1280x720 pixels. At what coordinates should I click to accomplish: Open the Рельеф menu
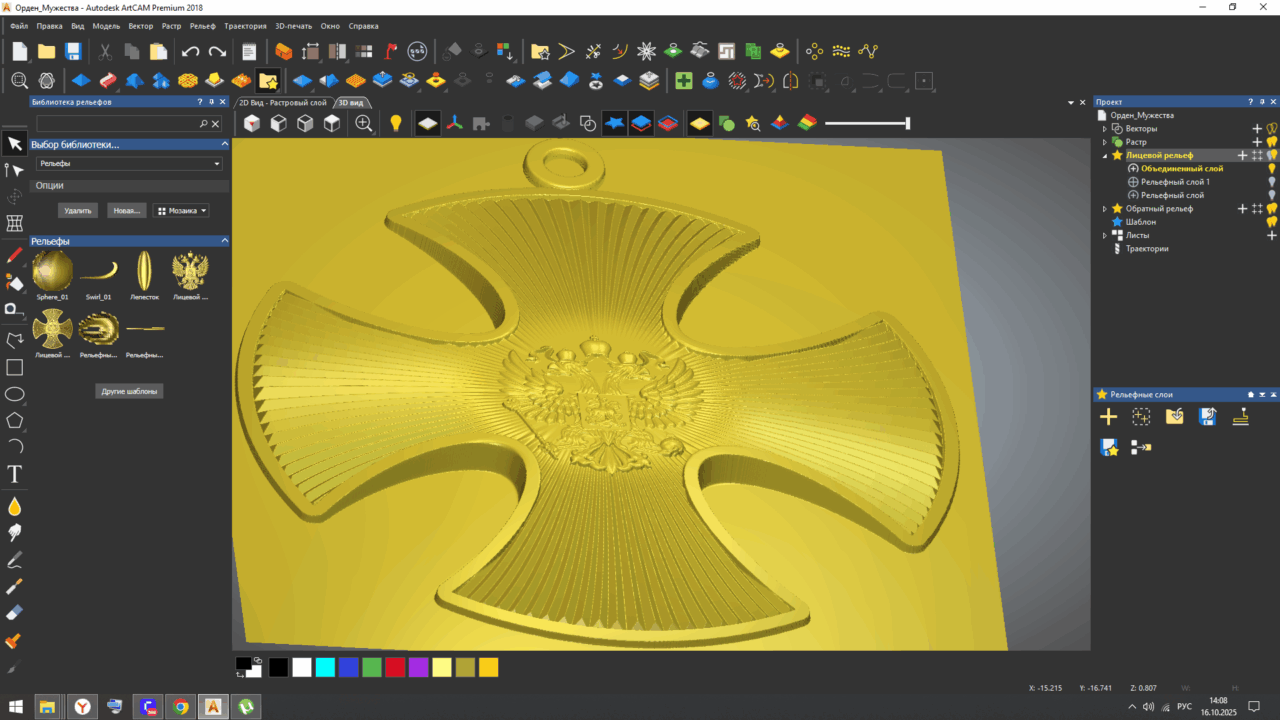click(x=202, y=26)
